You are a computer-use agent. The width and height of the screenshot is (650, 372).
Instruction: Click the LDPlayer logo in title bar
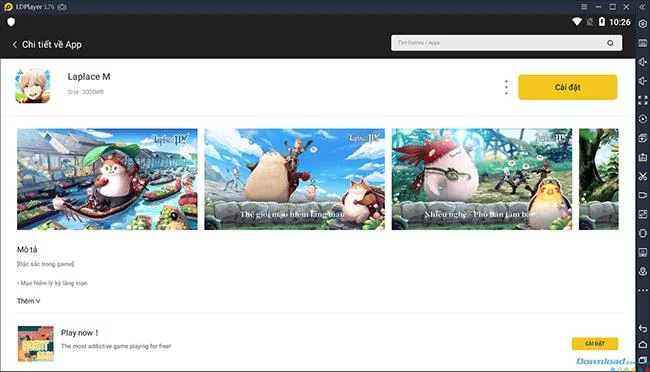pos(8,7)
